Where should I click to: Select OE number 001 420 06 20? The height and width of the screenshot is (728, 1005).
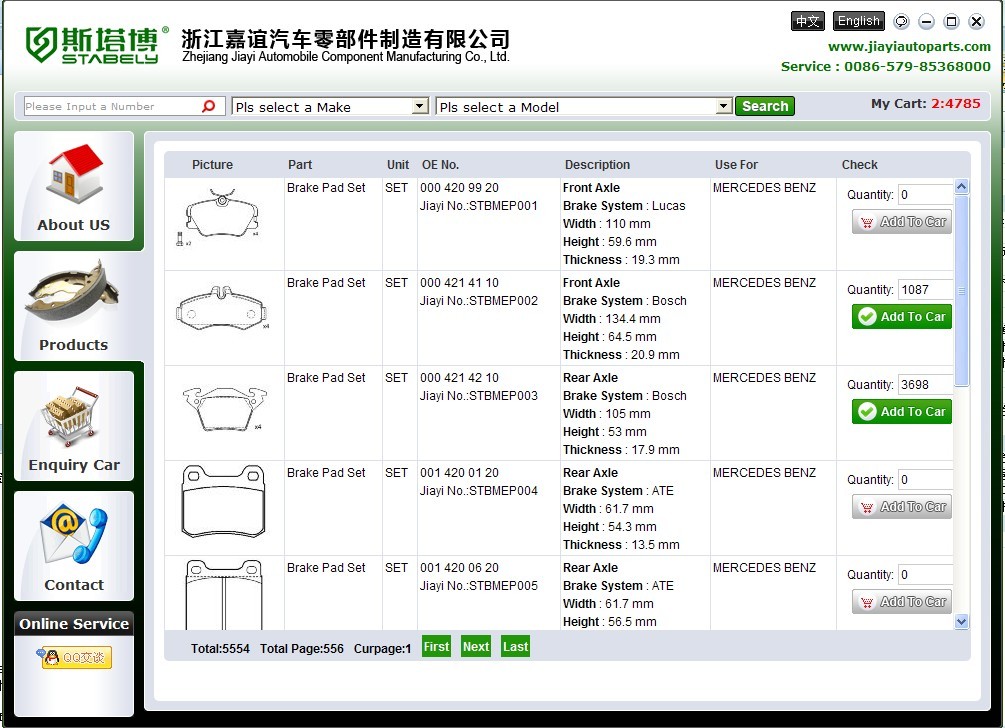tap(460, 568)
